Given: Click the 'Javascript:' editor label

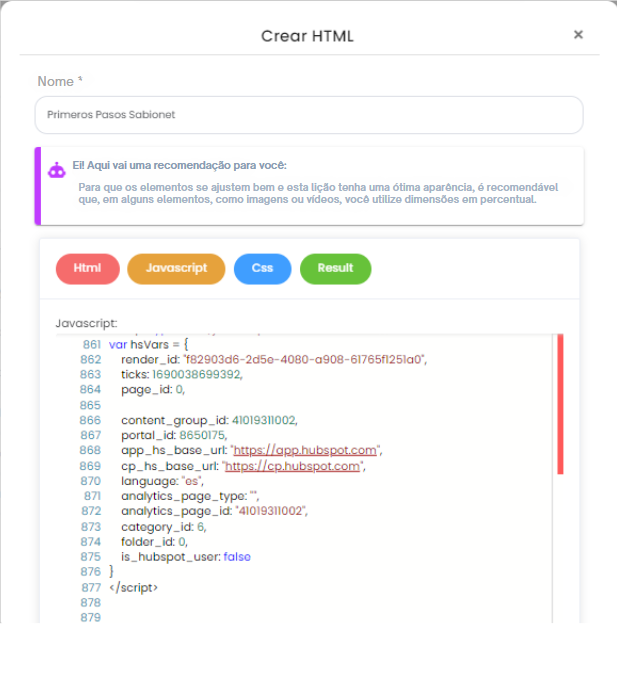Looking at the screenshot, I should [x=86, y=323].
